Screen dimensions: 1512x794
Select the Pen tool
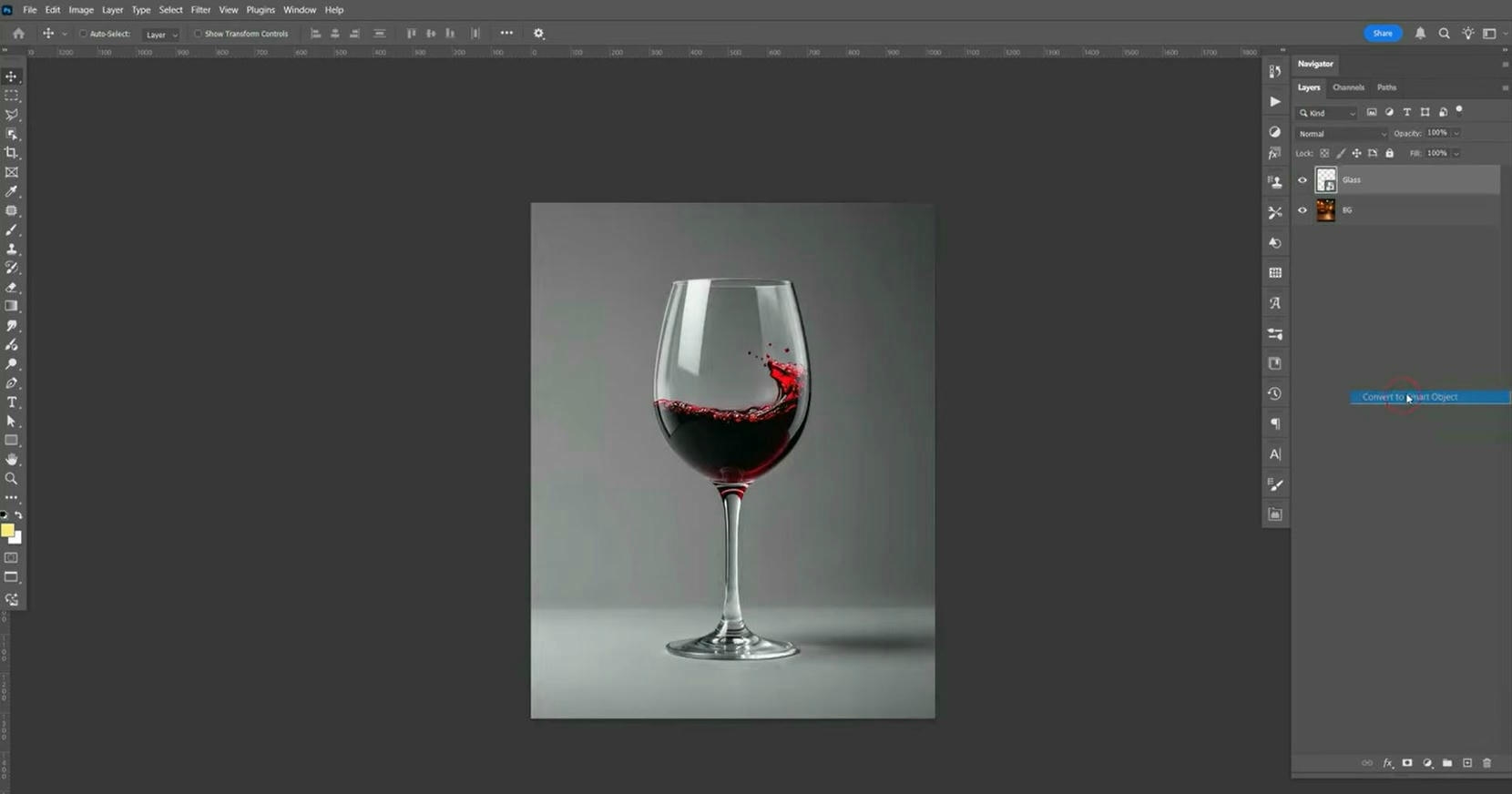coord(12,383)
